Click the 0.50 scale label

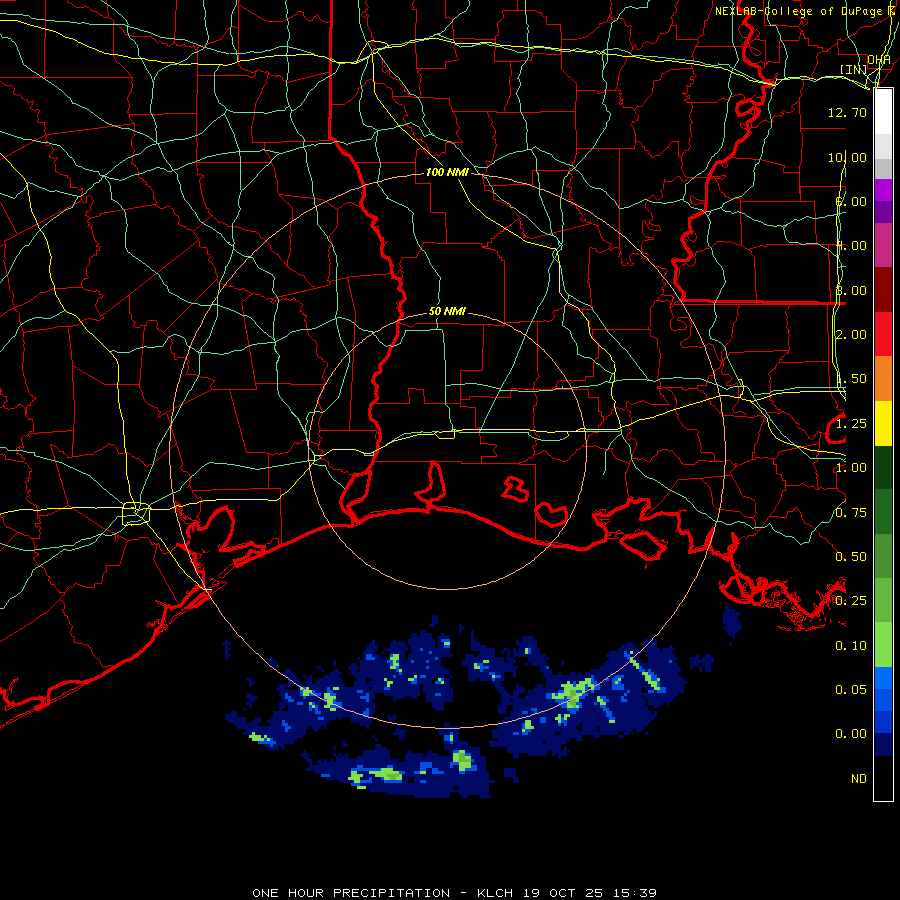(851, 557)
